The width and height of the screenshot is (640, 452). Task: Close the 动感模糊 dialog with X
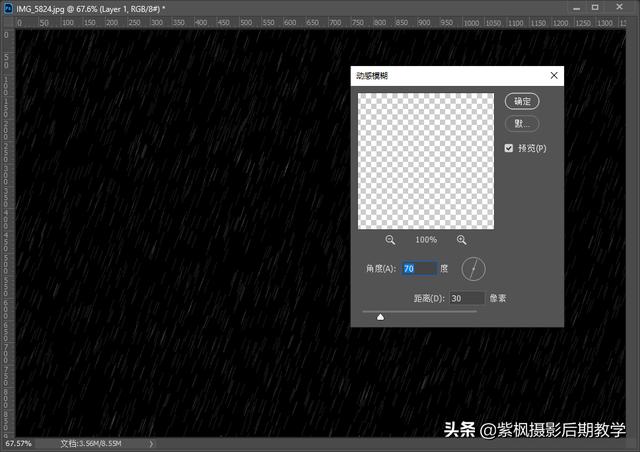(553, 75)
